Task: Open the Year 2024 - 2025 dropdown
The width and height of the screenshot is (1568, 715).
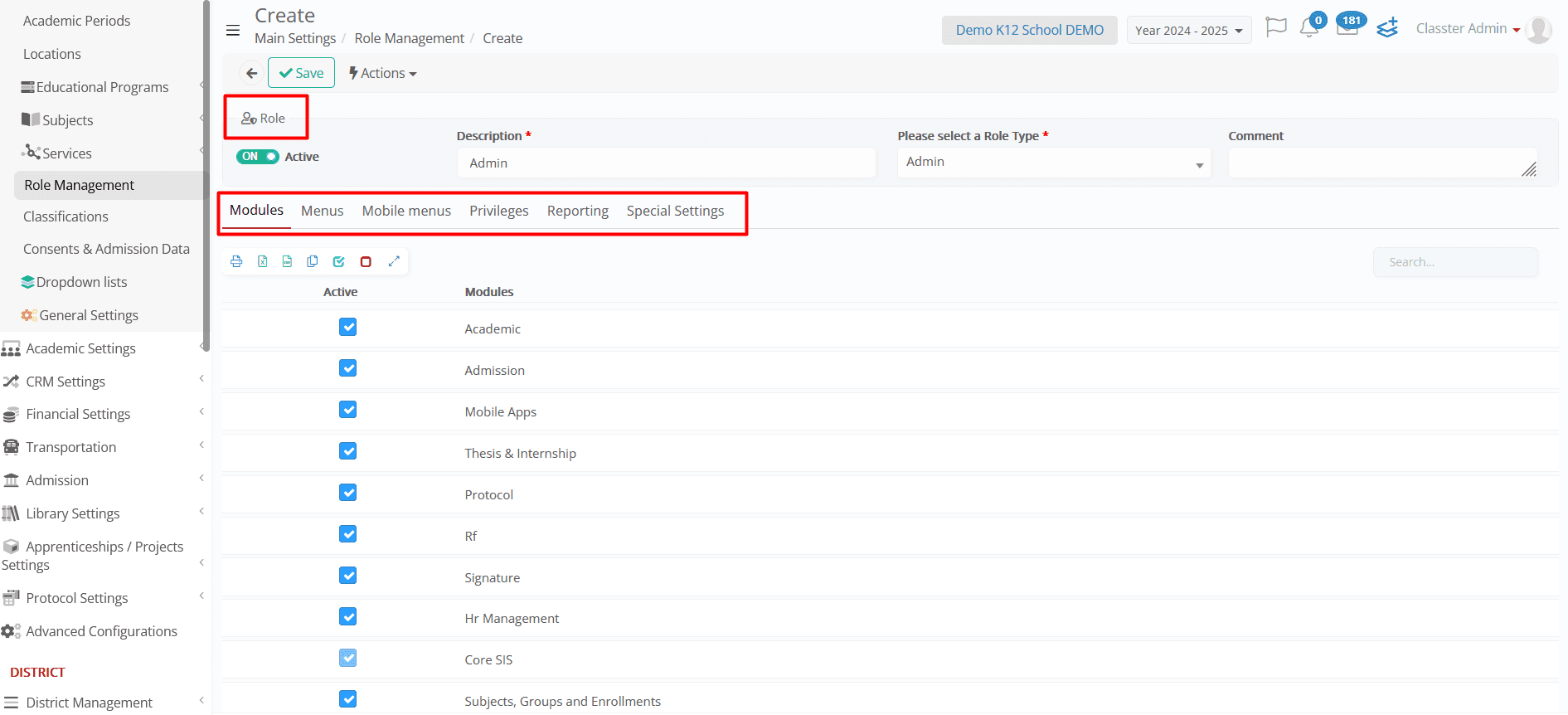Action: 1188,31
